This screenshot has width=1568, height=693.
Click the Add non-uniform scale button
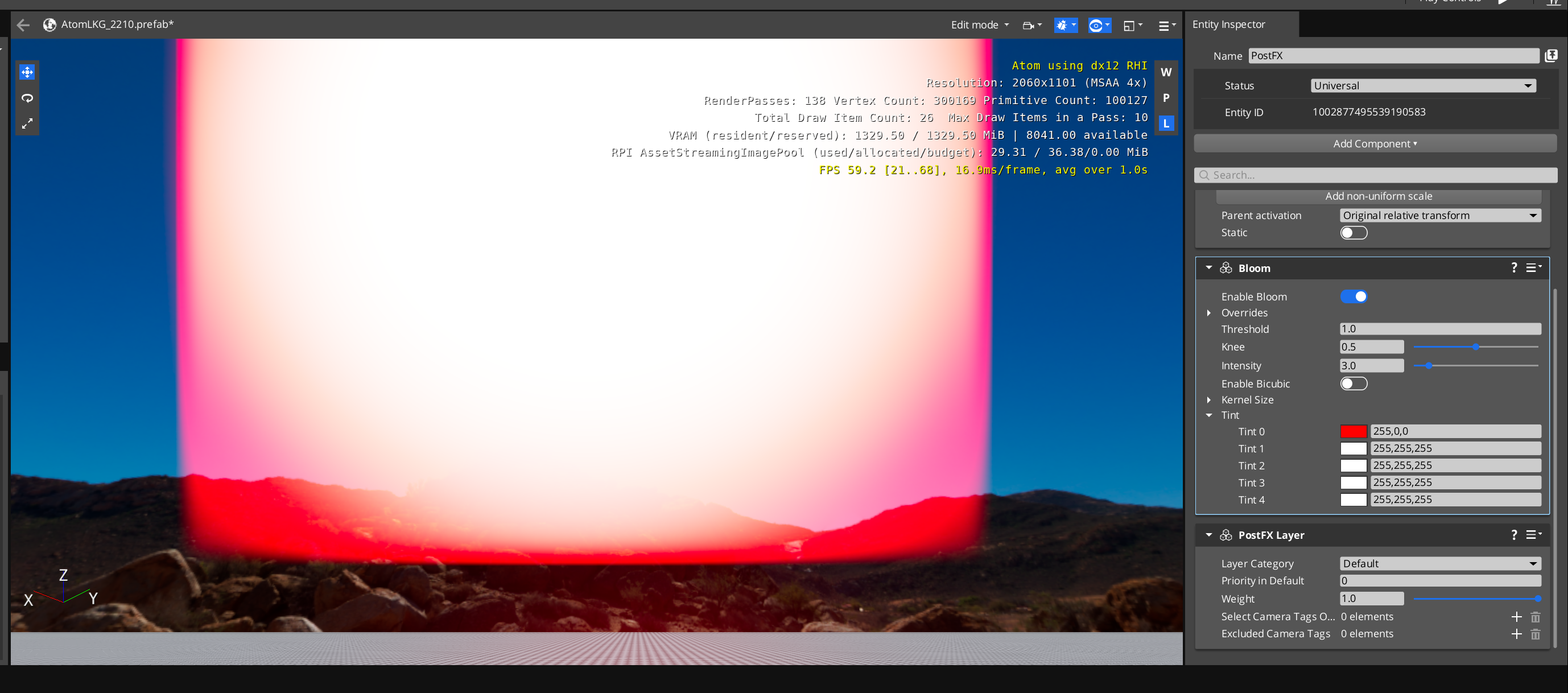pos(1378,196)
